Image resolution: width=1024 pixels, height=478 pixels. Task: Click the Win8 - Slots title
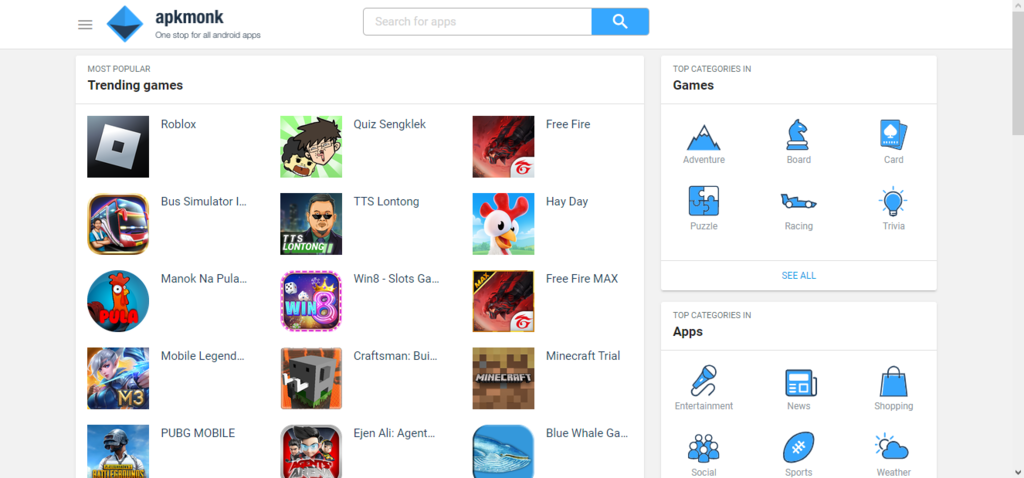pos(397,278)
